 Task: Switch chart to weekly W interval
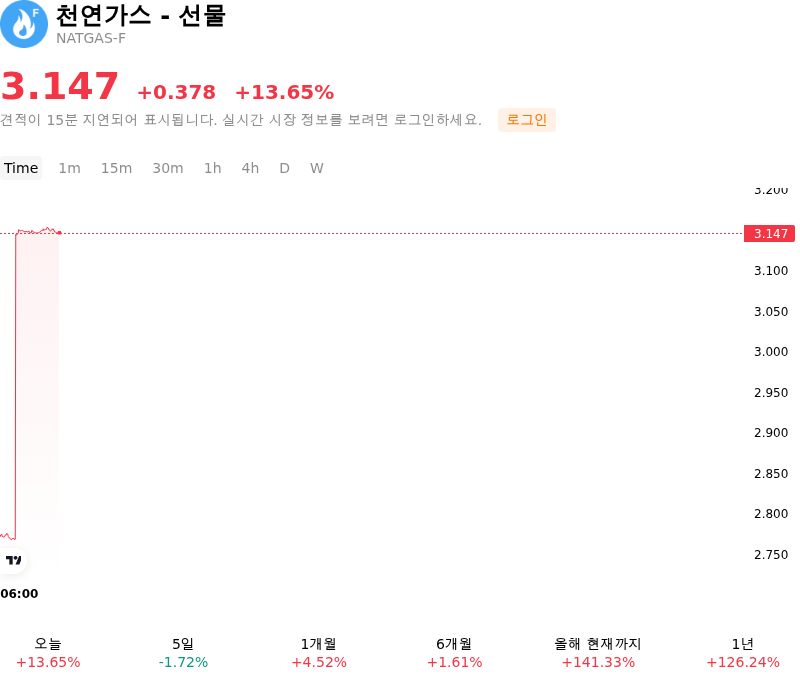click(317, 168)
